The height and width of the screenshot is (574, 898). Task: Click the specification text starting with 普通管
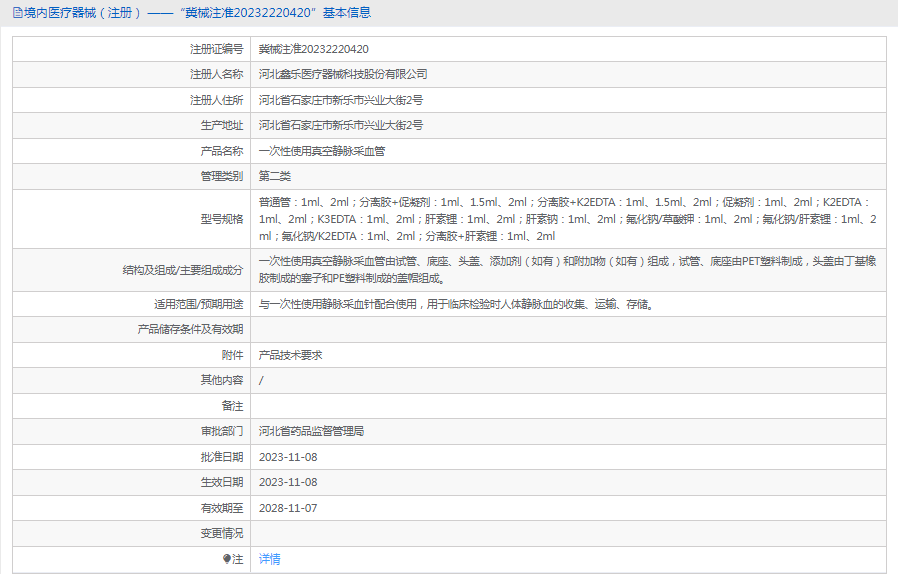(x=568, y=219)
